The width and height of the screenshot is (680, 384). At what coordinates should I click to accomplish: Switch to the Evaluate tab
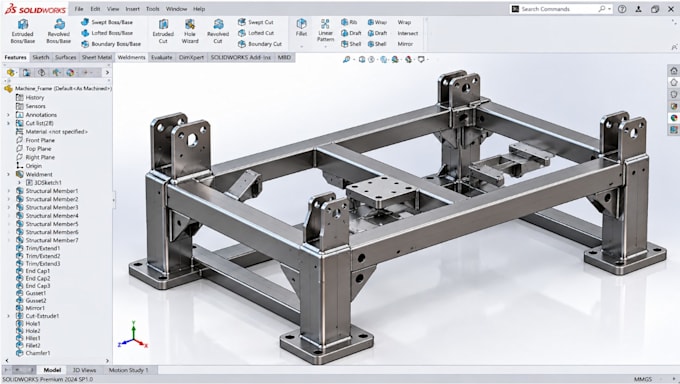tap(161, 57)
